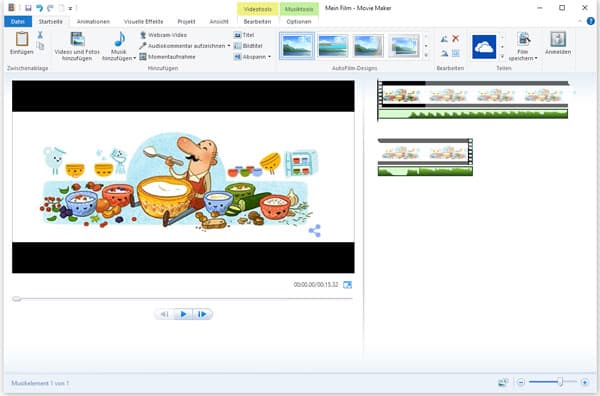Viewport: 600px width, 396px height.
Task: Click Videos und Fotos hinzufügen
Action: tap(77, 46)
